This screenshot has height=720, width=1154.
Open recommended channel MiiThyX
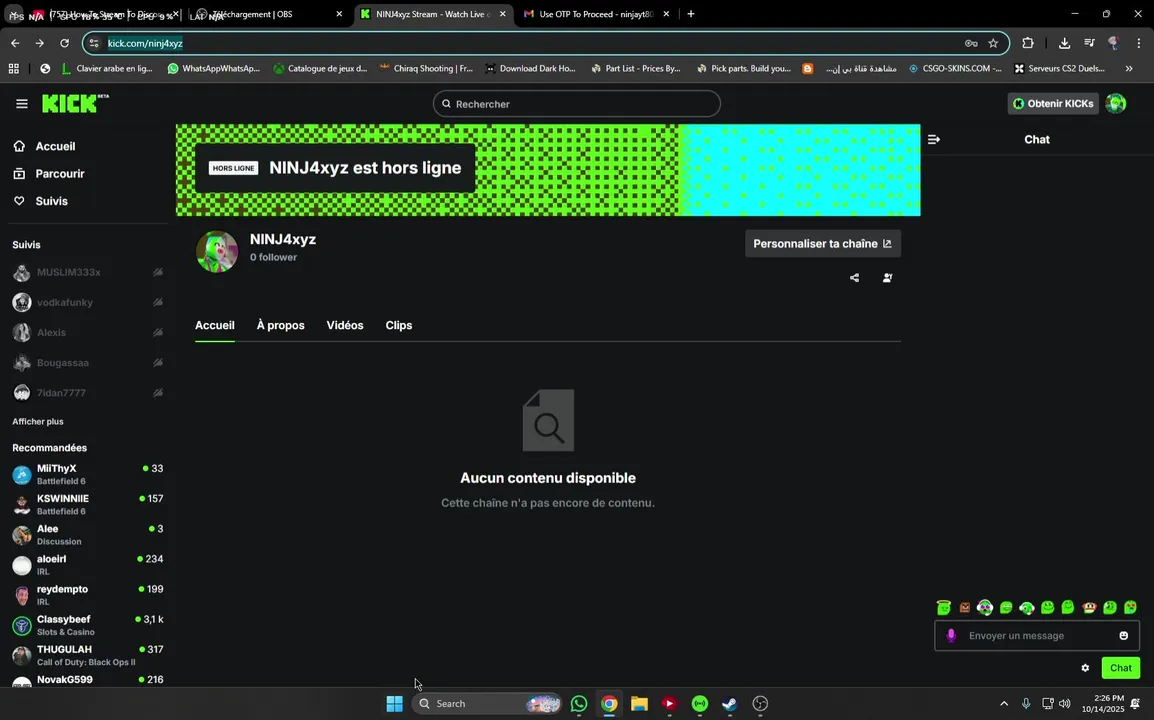88,475
